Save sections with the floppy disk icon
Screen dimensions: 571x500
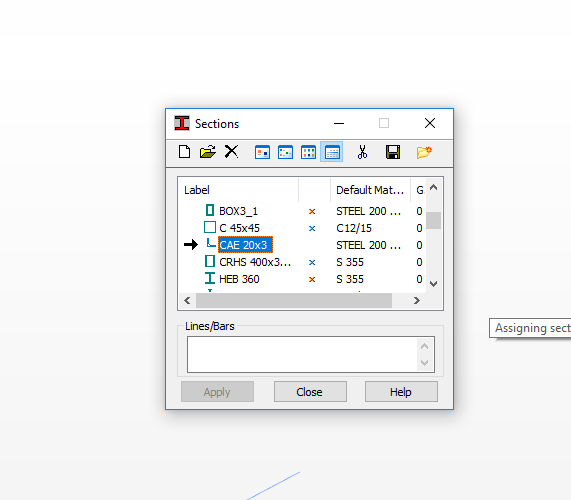tap(393, 152)
